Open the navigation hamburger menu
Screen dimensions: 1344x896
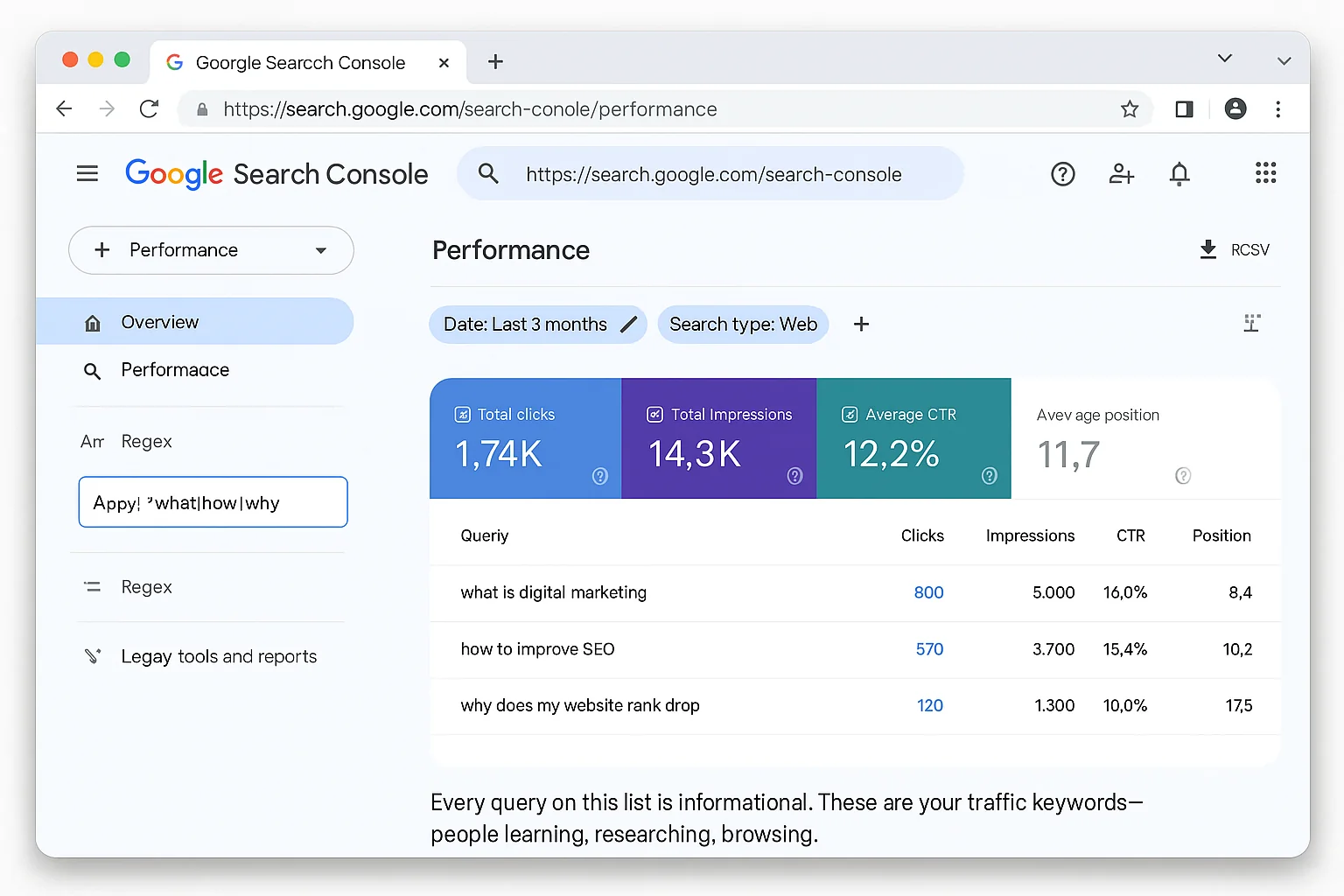point(87,173)
